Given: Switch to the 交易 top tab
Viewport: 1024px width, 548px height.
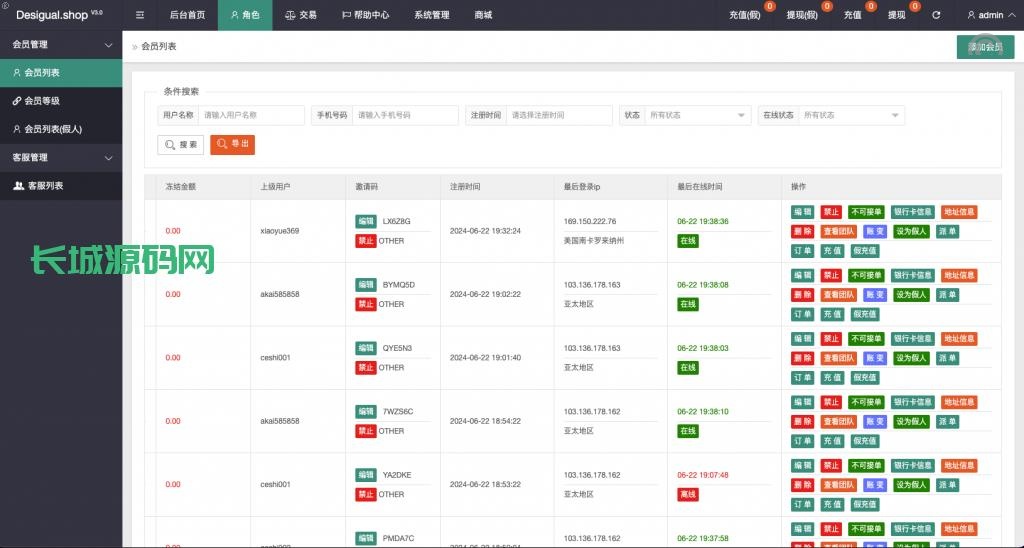Looking at the screenshot, I should point(300,15).
